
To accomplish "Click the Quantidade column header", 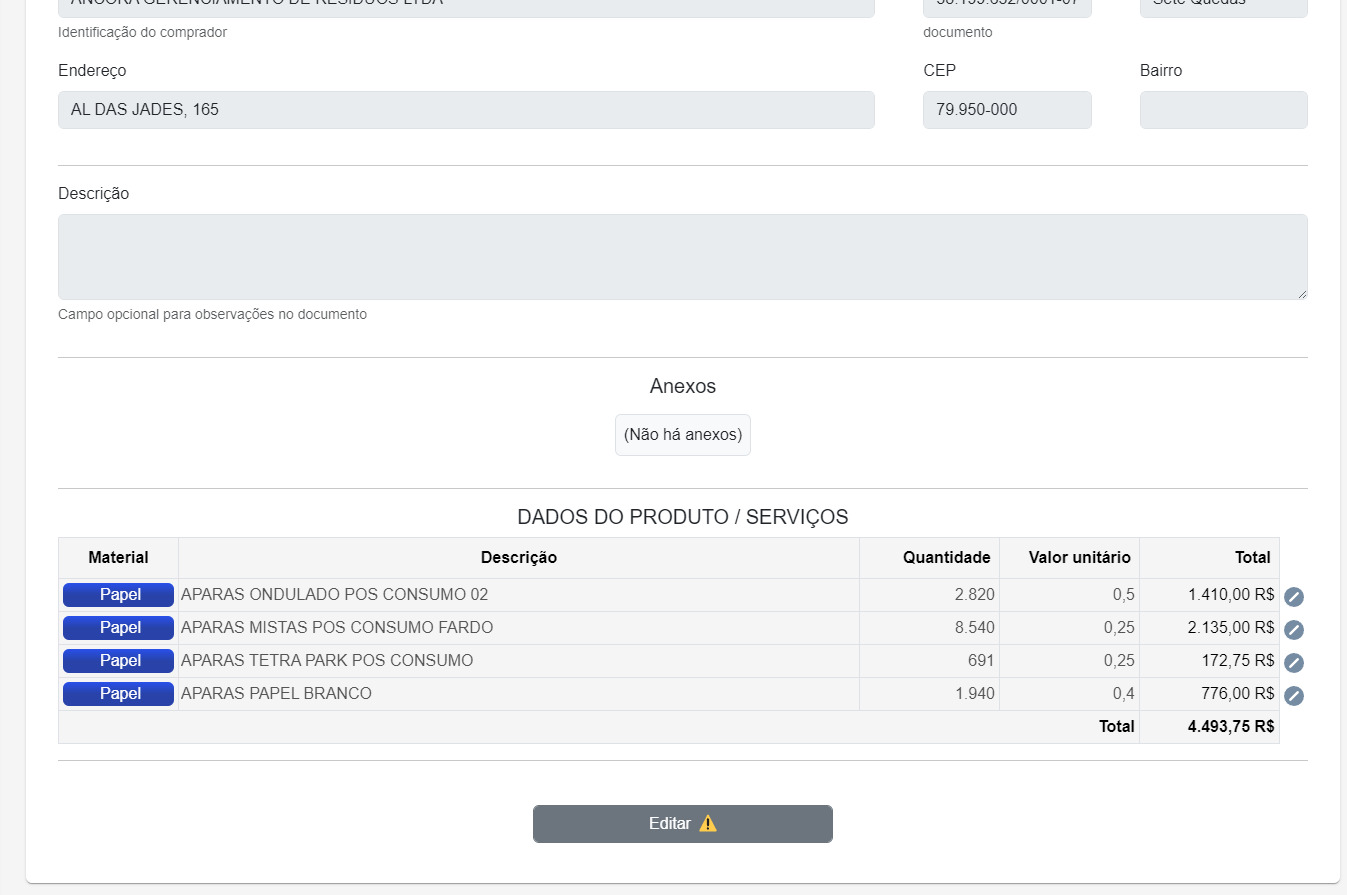I will tap(946, 557).
